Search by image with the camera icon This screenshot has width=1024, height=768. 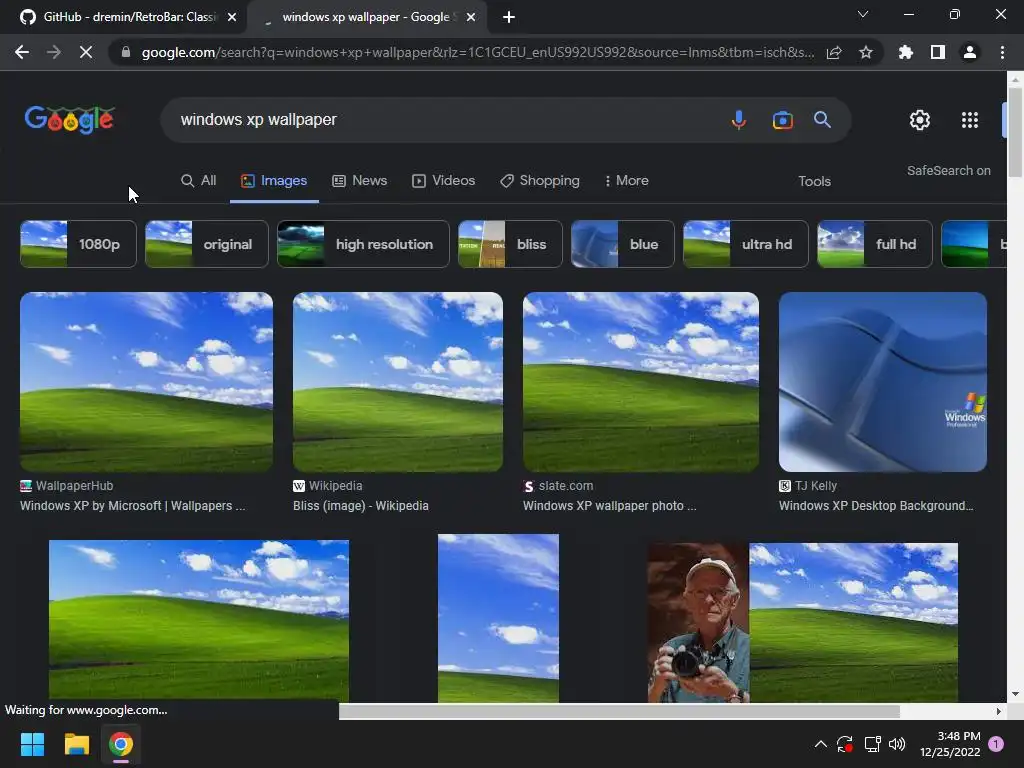782,120
